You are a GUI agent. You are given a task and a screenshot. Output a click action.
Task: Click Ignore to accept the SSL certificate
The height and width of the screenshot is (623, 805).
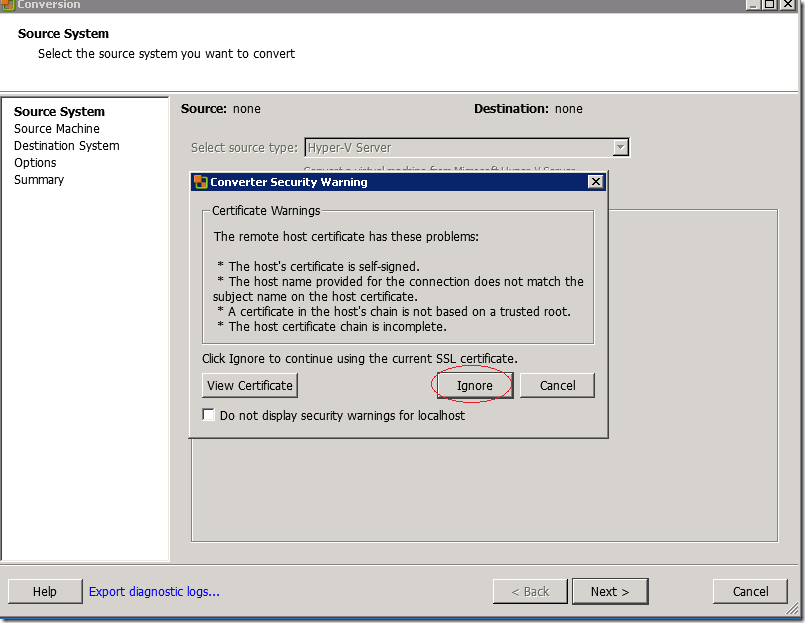coord(474,386)
